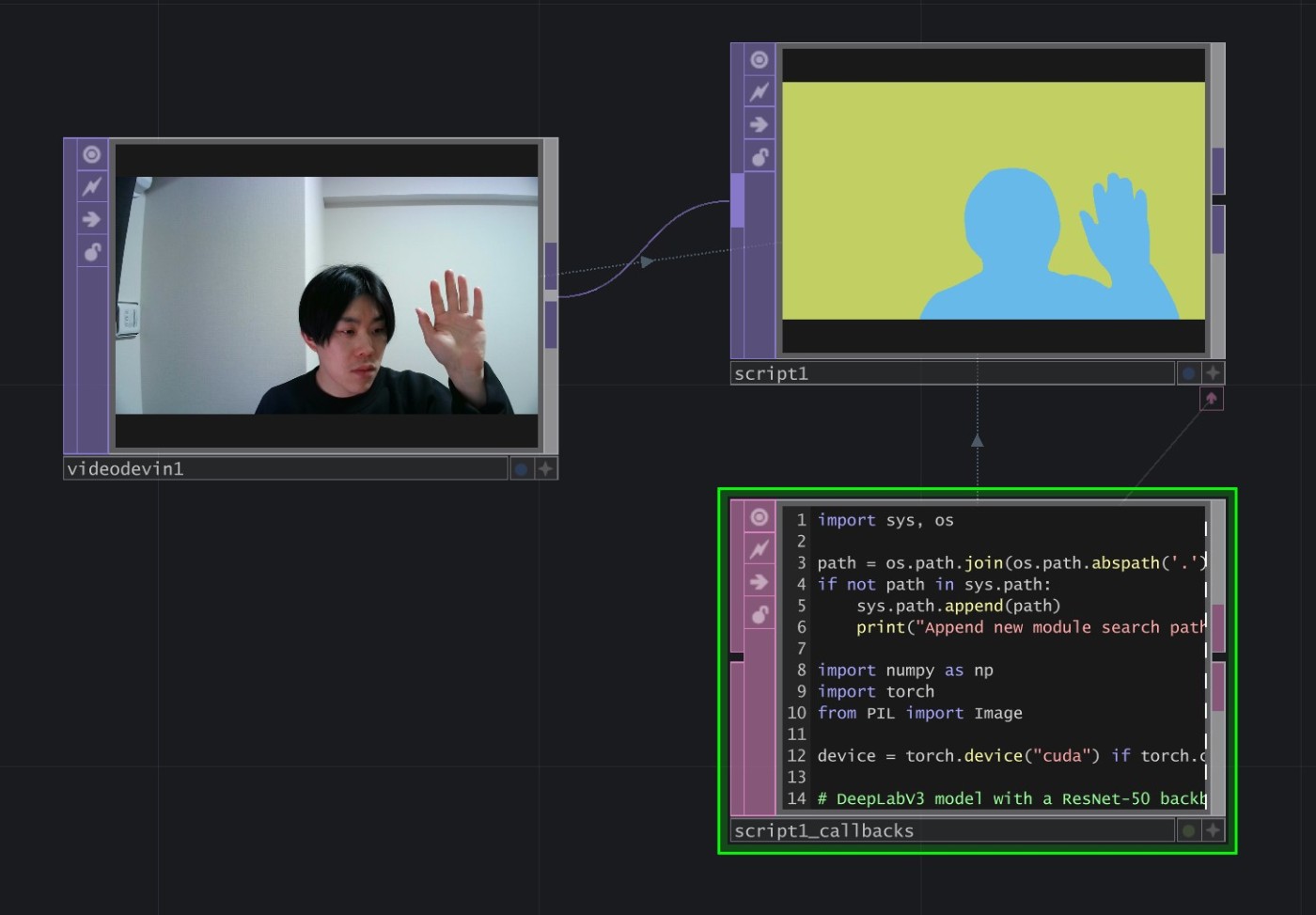Click plus render flag on videodevin1 node
This screenshot has height=915, width=1316.
545,468
